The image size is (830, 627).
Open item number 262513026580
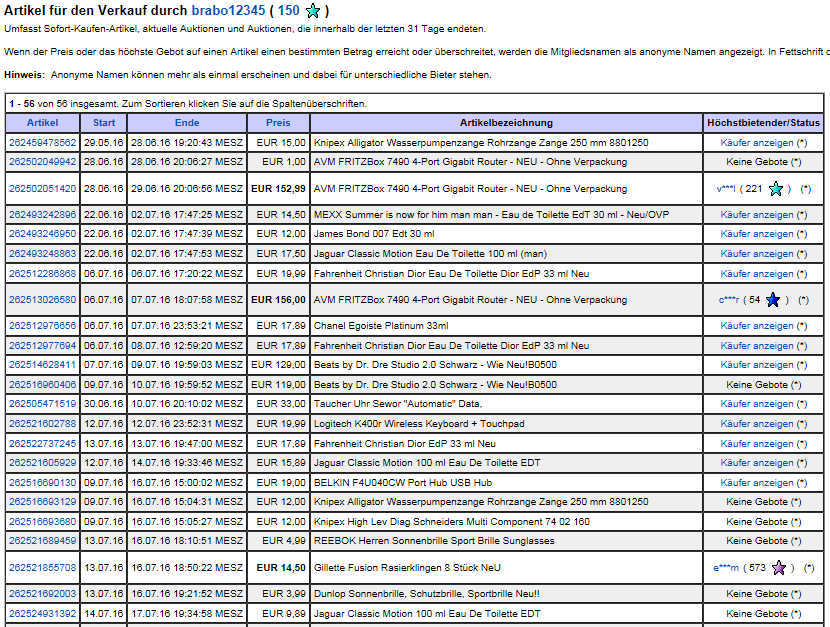[42, 300]
